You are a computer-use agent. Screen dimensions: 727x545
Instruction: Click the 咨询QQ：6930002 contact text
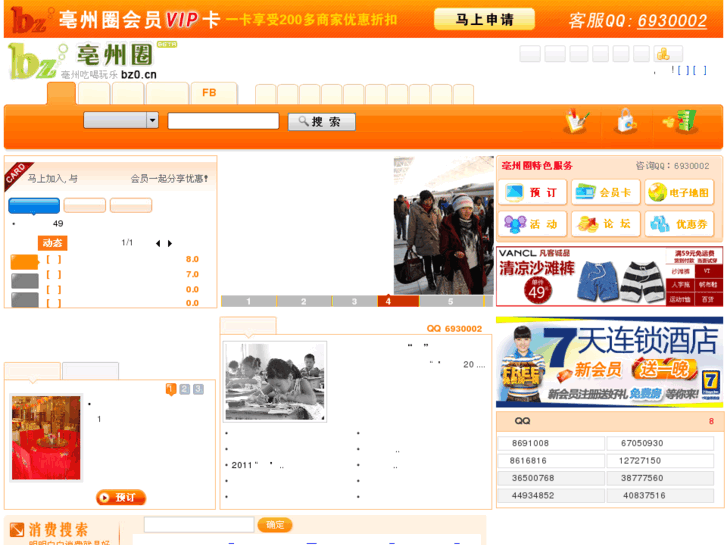(672, 166)
